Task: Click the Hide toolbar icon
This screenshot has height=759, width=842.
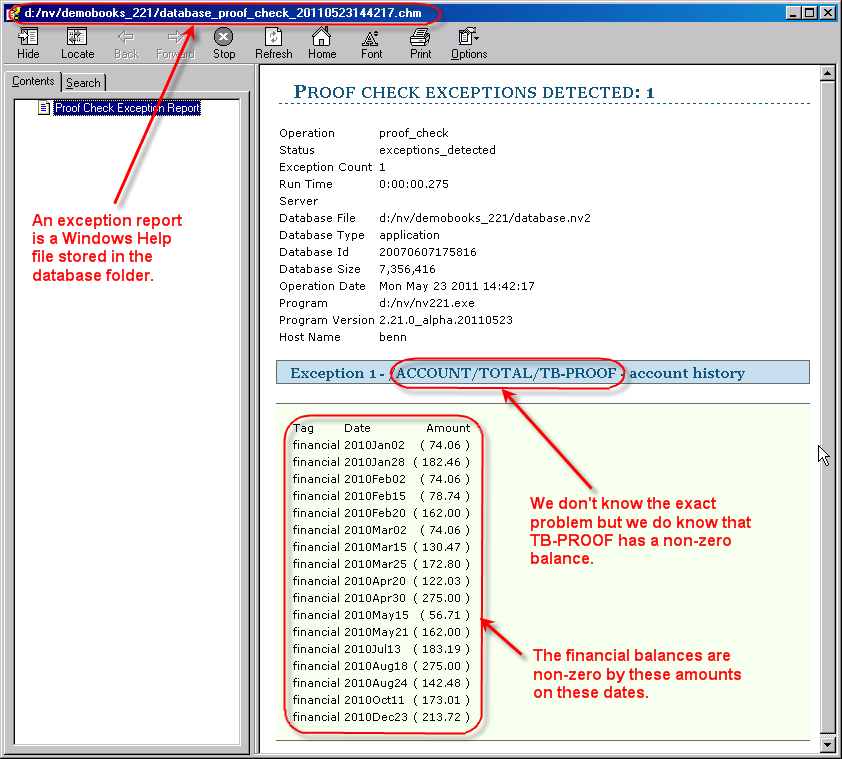Action: pyautogui.click(x=28, y=43)
